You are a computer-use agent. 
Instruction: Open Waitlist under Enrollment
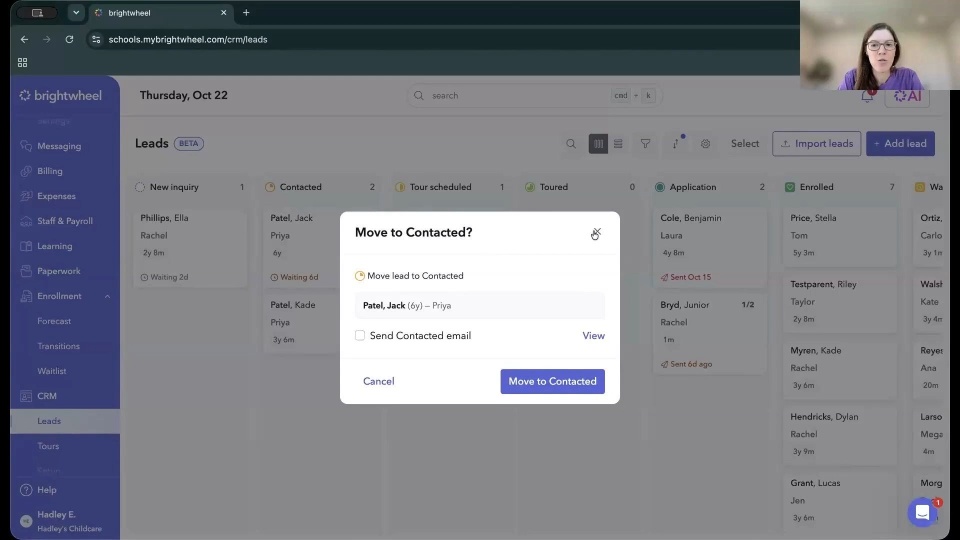pyautogui.click(x=51, y=371)
